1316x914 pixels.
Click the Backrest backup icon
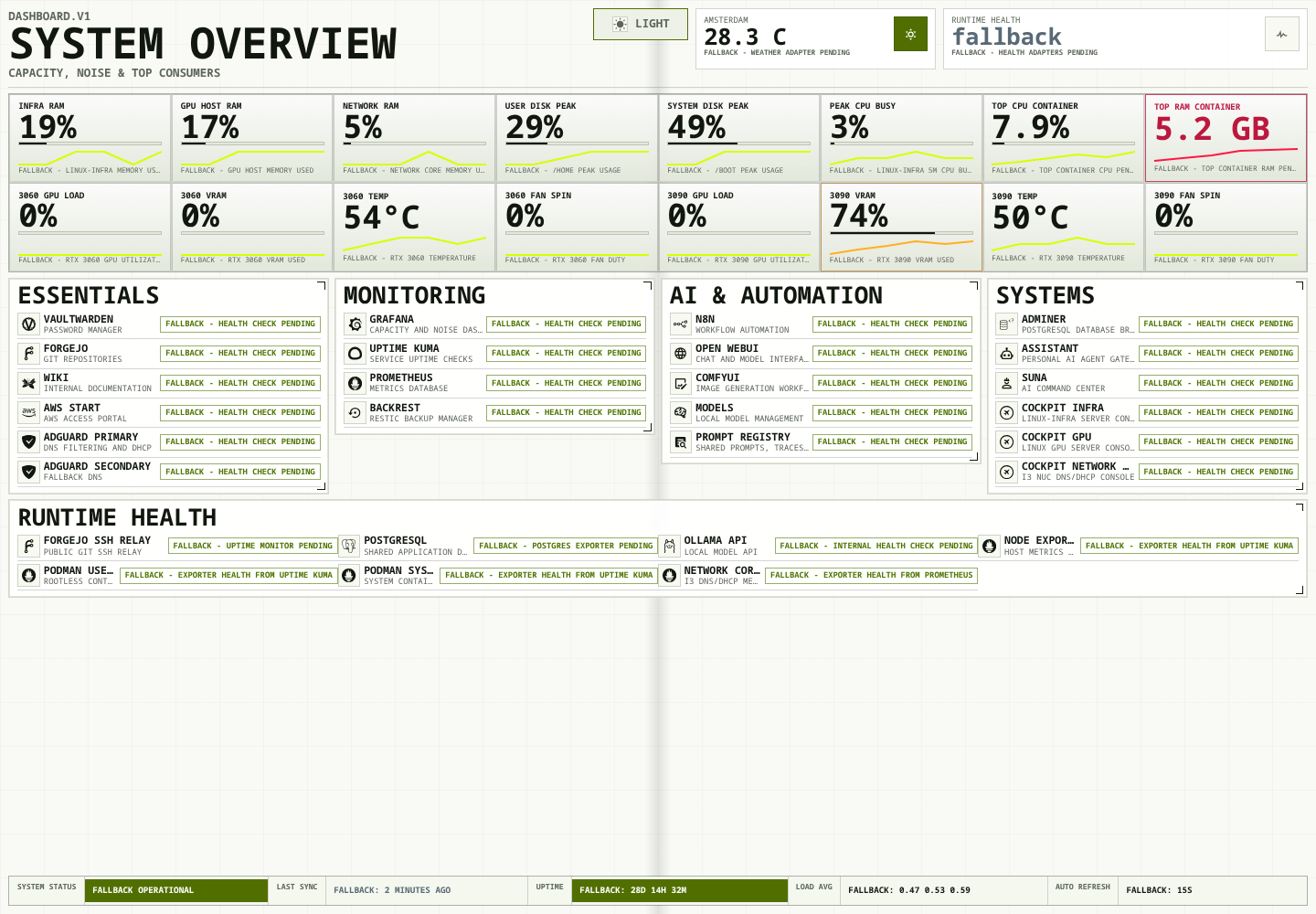coord(355,412)
